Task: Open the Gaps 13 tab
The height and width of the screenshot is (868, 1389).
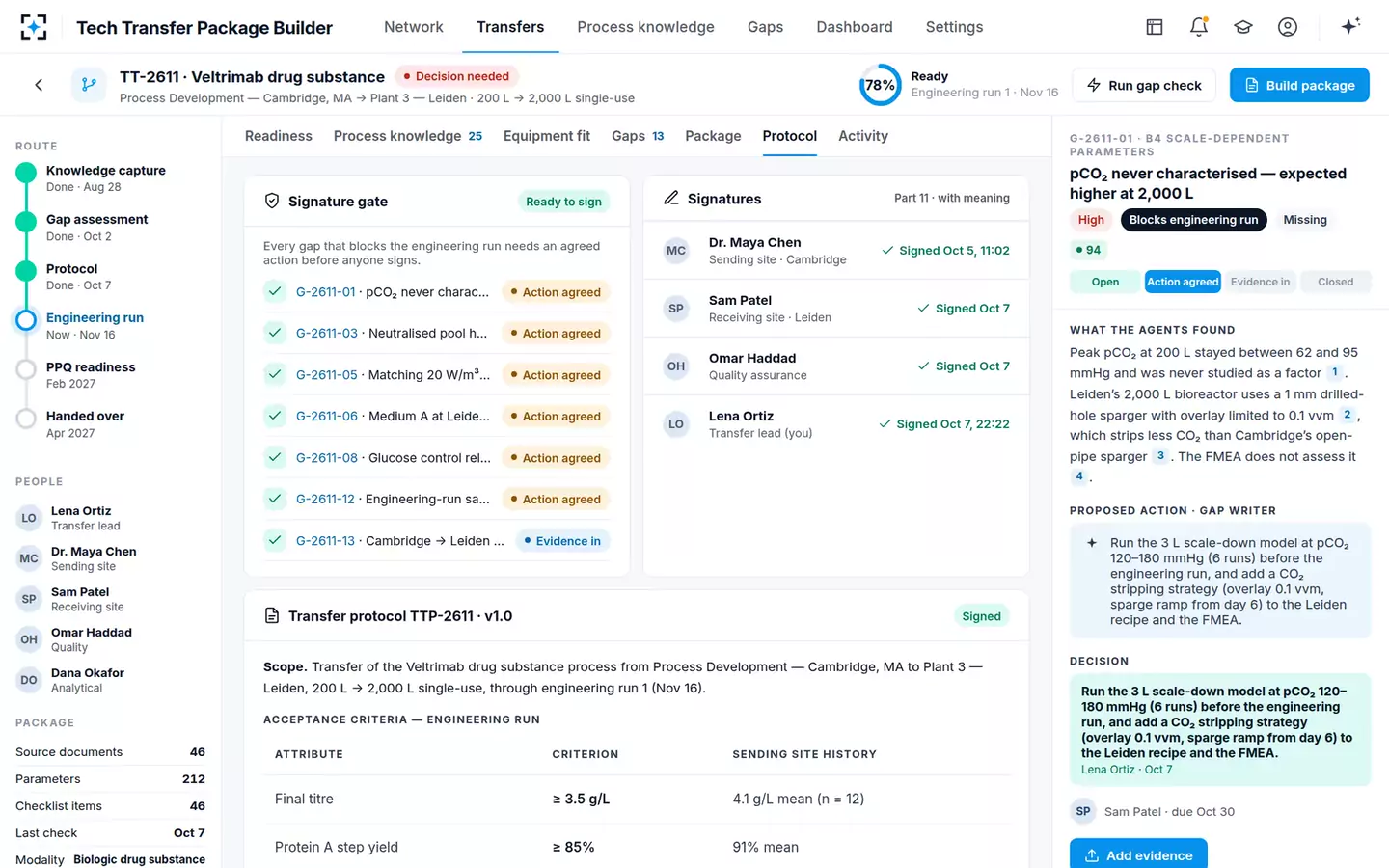Action: [638, 136]
